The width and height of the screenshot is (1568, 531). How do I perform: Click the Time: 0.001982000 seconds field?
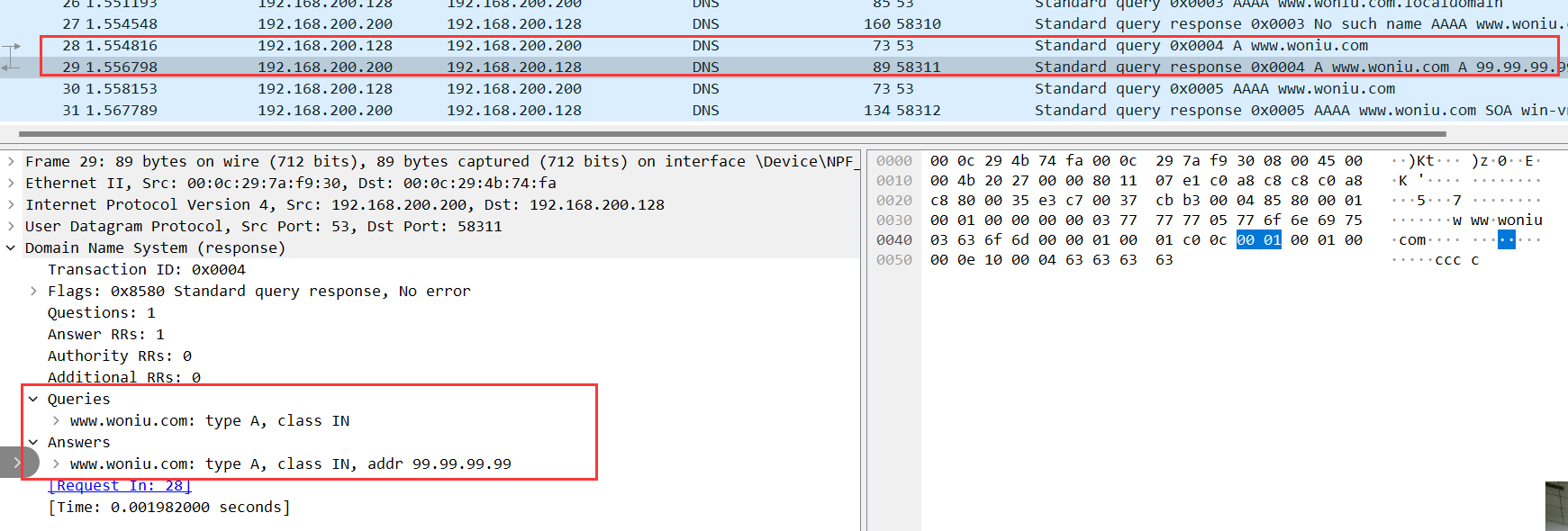pyautogui.click(x=169, y=508)
